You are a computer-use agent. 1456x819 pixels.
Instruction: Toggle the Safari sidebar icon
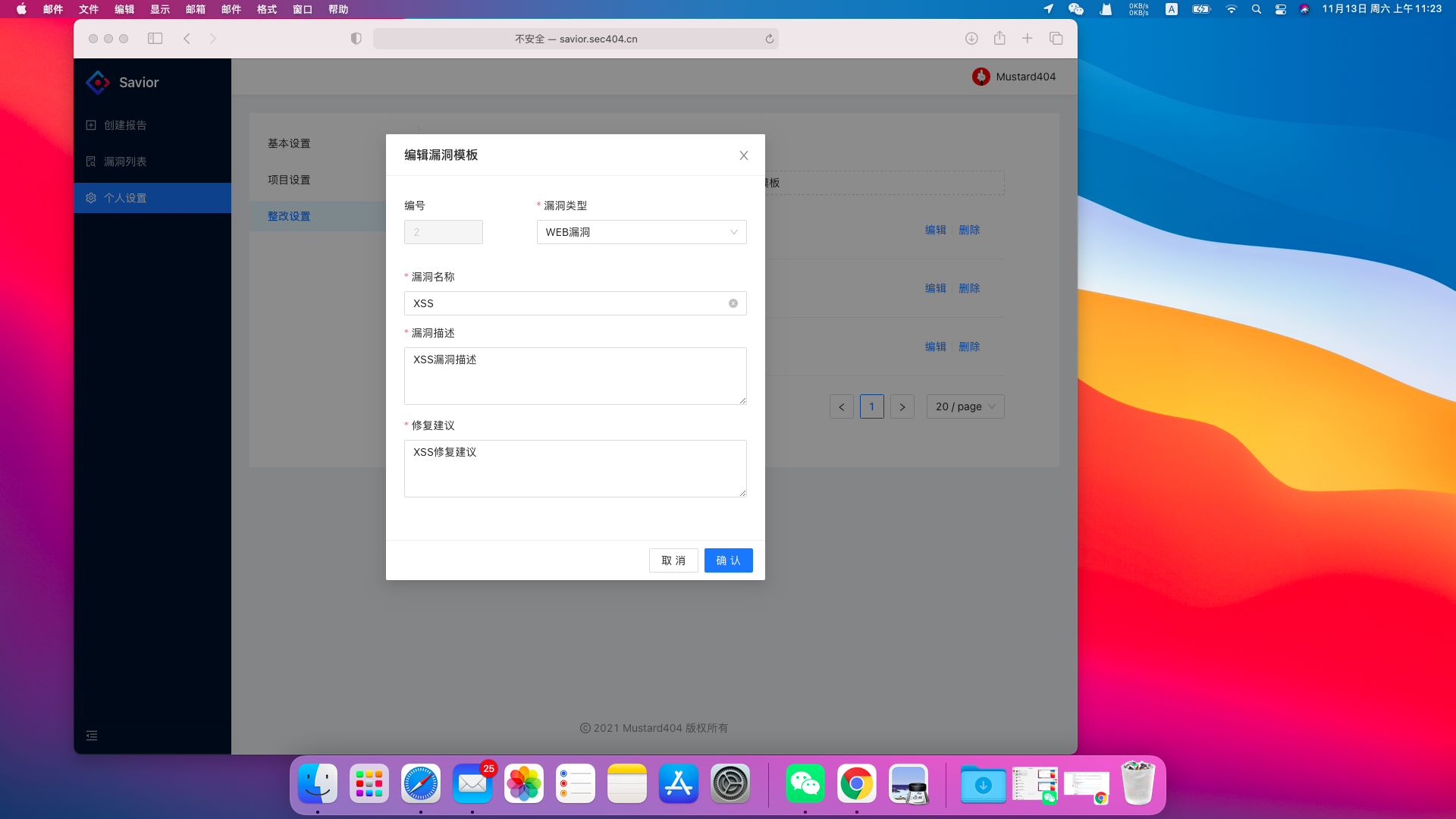point(155,39)
